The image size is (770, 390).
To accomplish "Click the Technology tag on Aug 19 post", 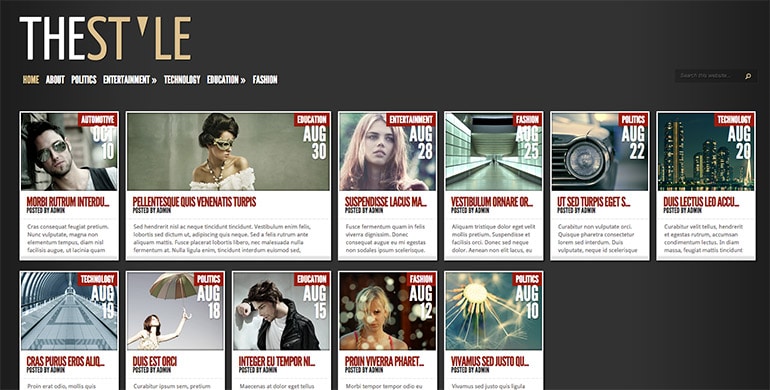I will (x=97, y=279).
